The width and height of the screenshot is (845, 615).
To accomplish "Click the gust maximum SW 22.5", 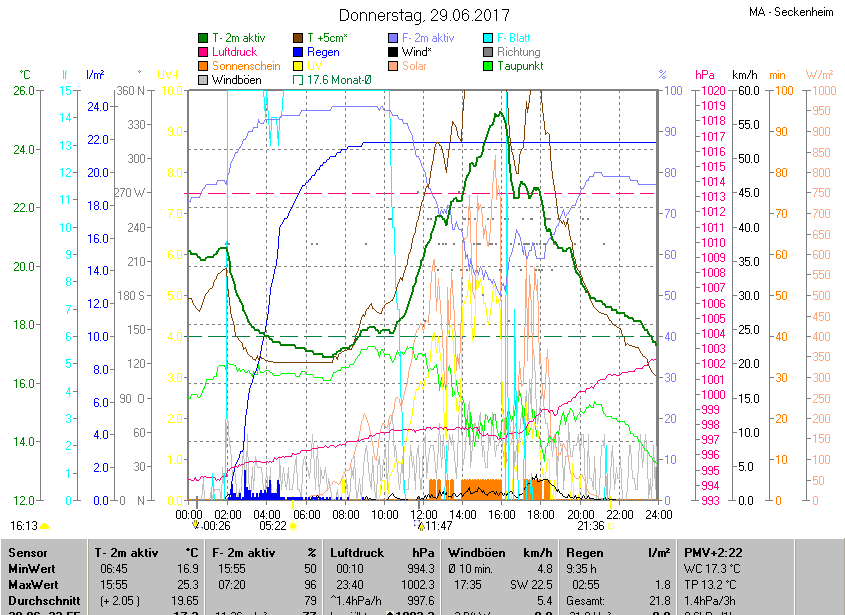I will point(531,585).
